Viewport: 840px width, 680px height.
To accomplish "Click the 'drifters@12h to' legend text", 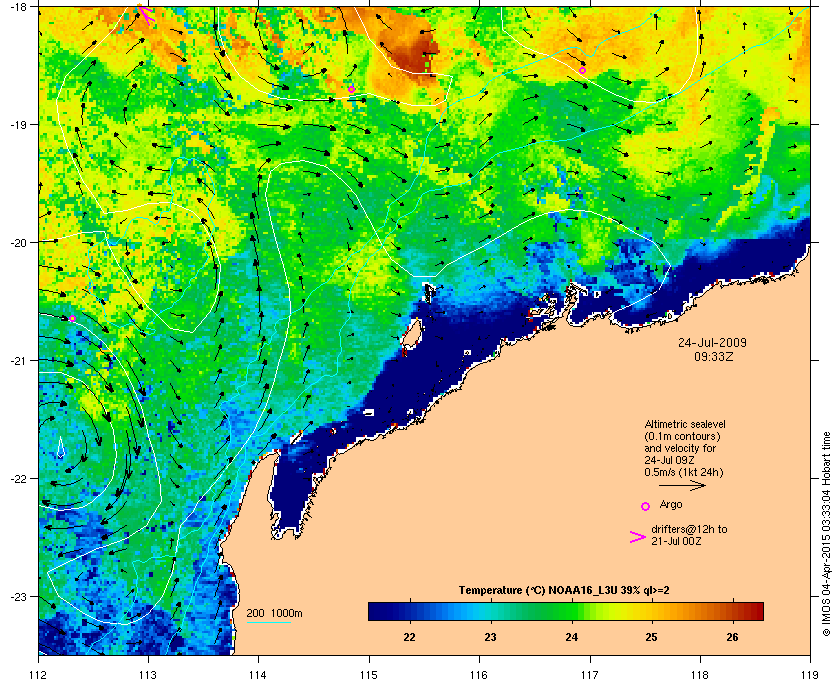I will (689, 529).
